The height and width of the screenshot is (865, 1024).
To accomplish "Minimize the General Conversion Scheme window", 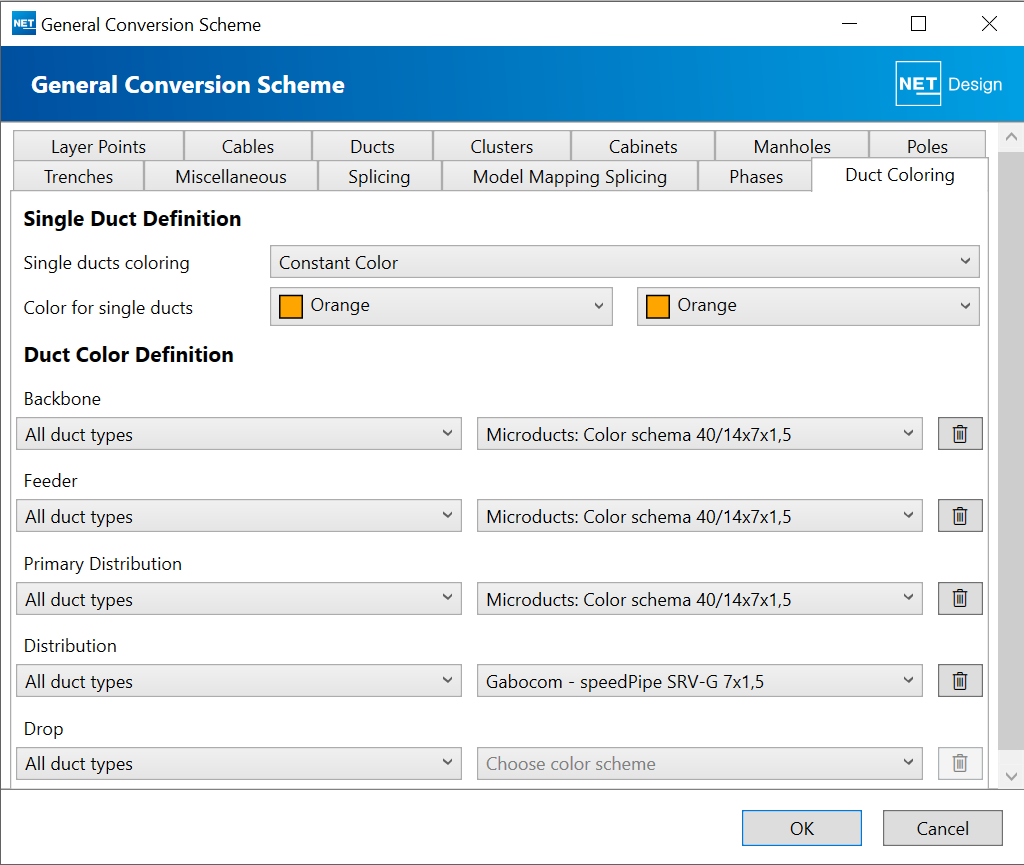I will pos(849,24).
